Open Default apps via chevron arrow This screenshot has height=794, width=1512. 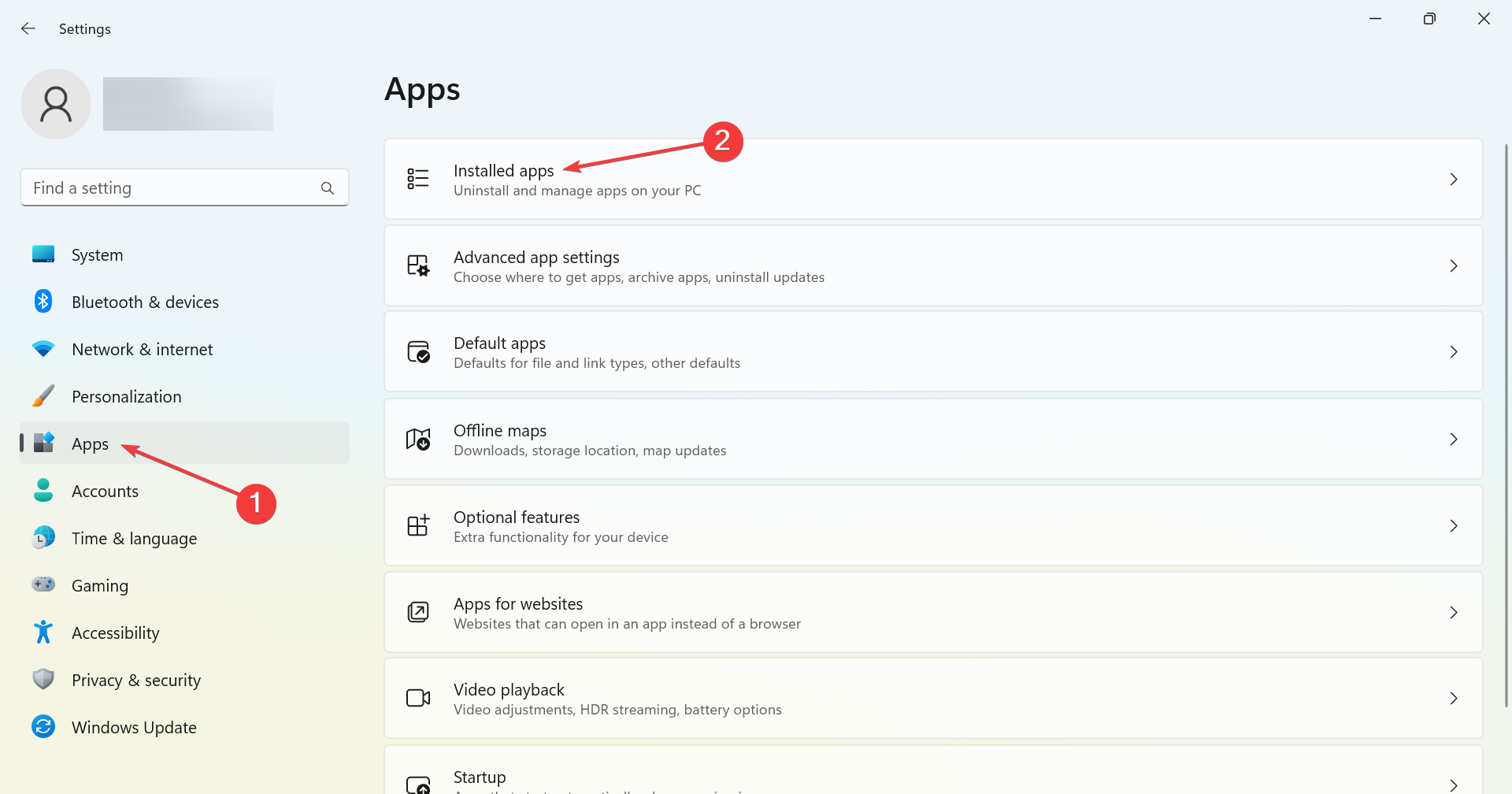click(x=1454, y=352)
